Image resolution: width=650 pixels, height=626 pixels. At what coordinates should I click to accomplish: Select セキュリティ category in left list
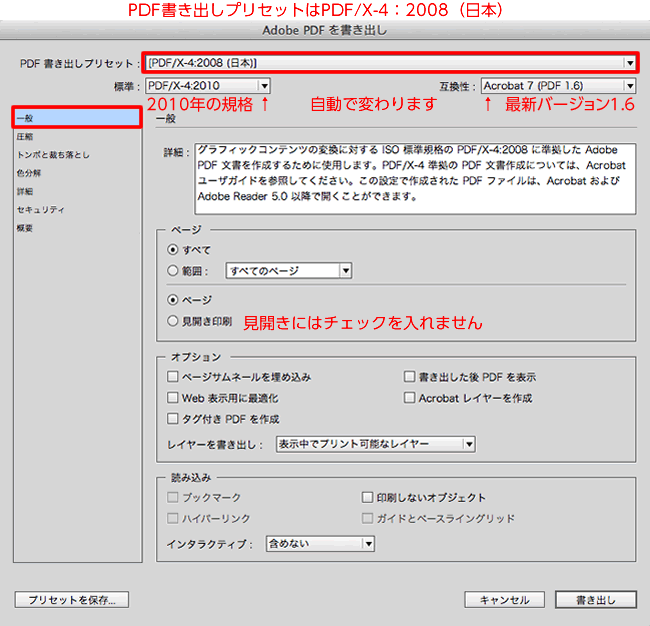pos(77,210)
